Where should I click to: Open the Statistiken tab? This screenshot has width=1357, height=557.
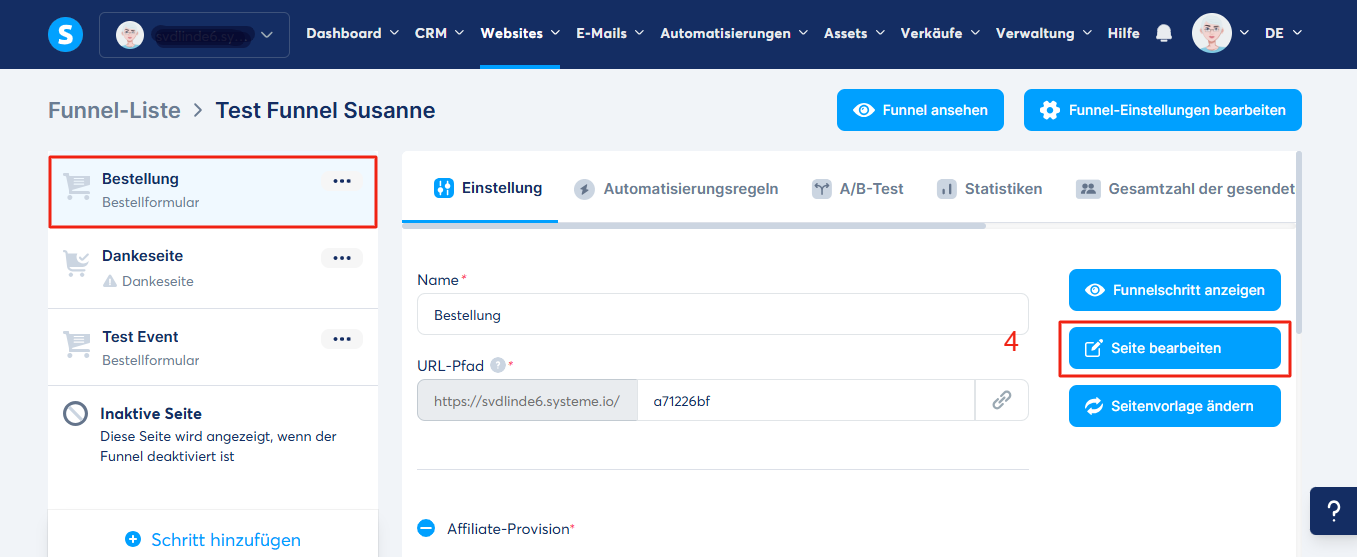(x=989, y=188)
